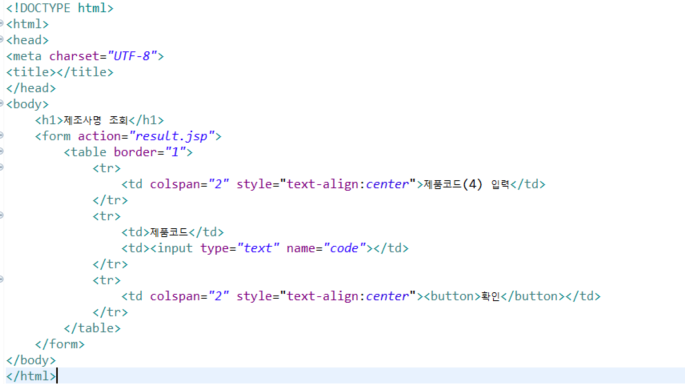The height and width of the screenshot is (384, 685).
Task: Click the closing </button> tag text
Action: pos(533,296)
